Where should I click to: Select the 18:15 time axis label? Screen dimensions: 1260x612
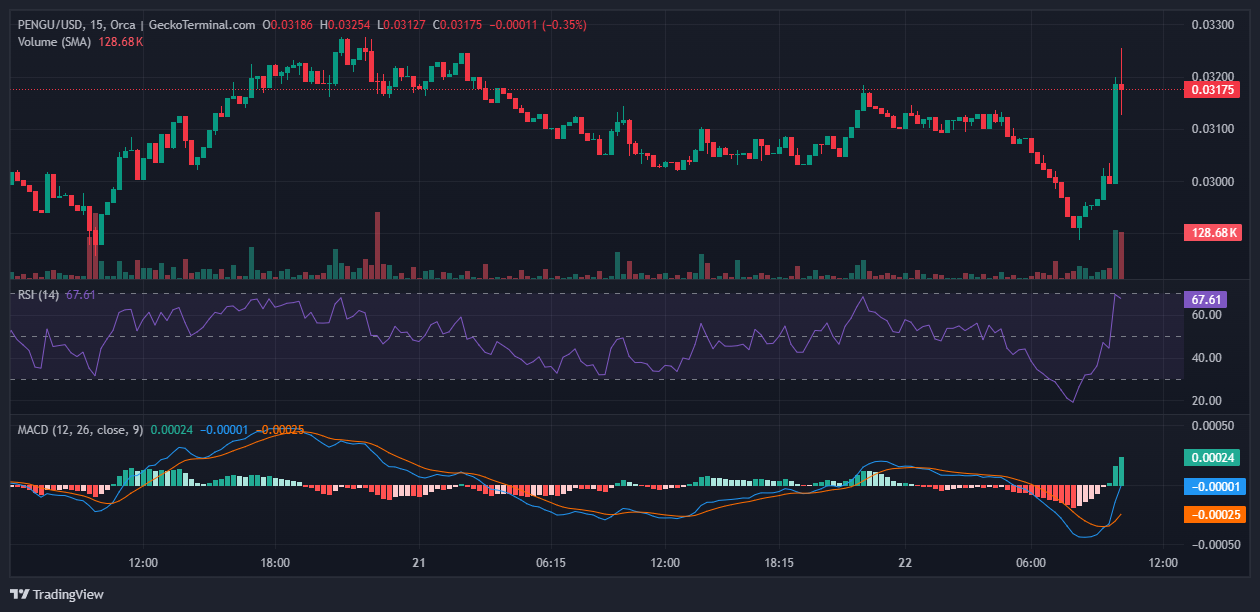click(x=778, y=563)
